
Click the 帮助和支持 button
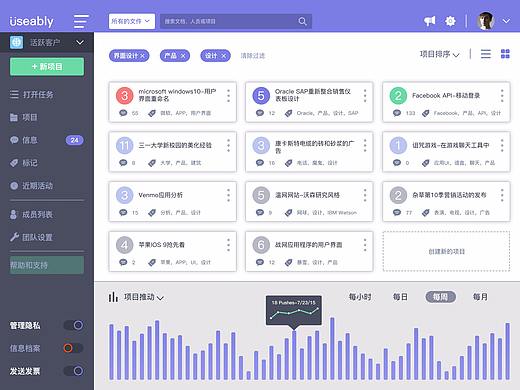(47, 265)
